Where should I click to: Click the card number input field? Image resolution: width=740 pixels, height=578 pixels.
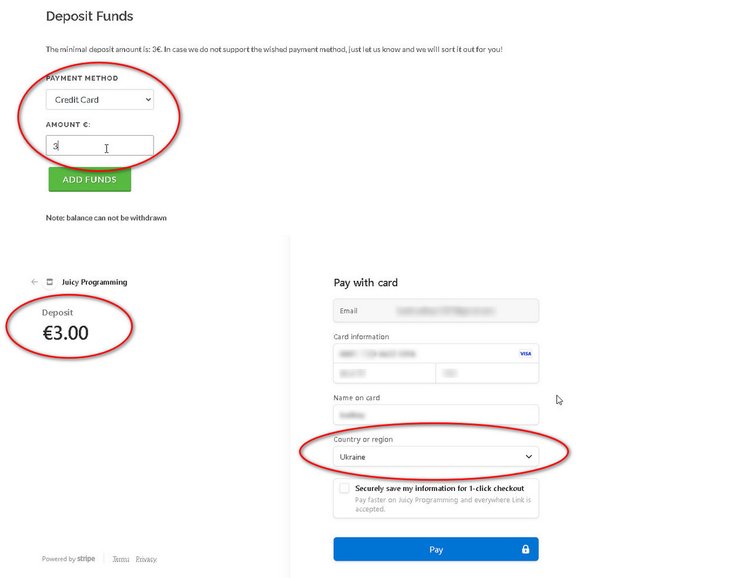(420, 354)
